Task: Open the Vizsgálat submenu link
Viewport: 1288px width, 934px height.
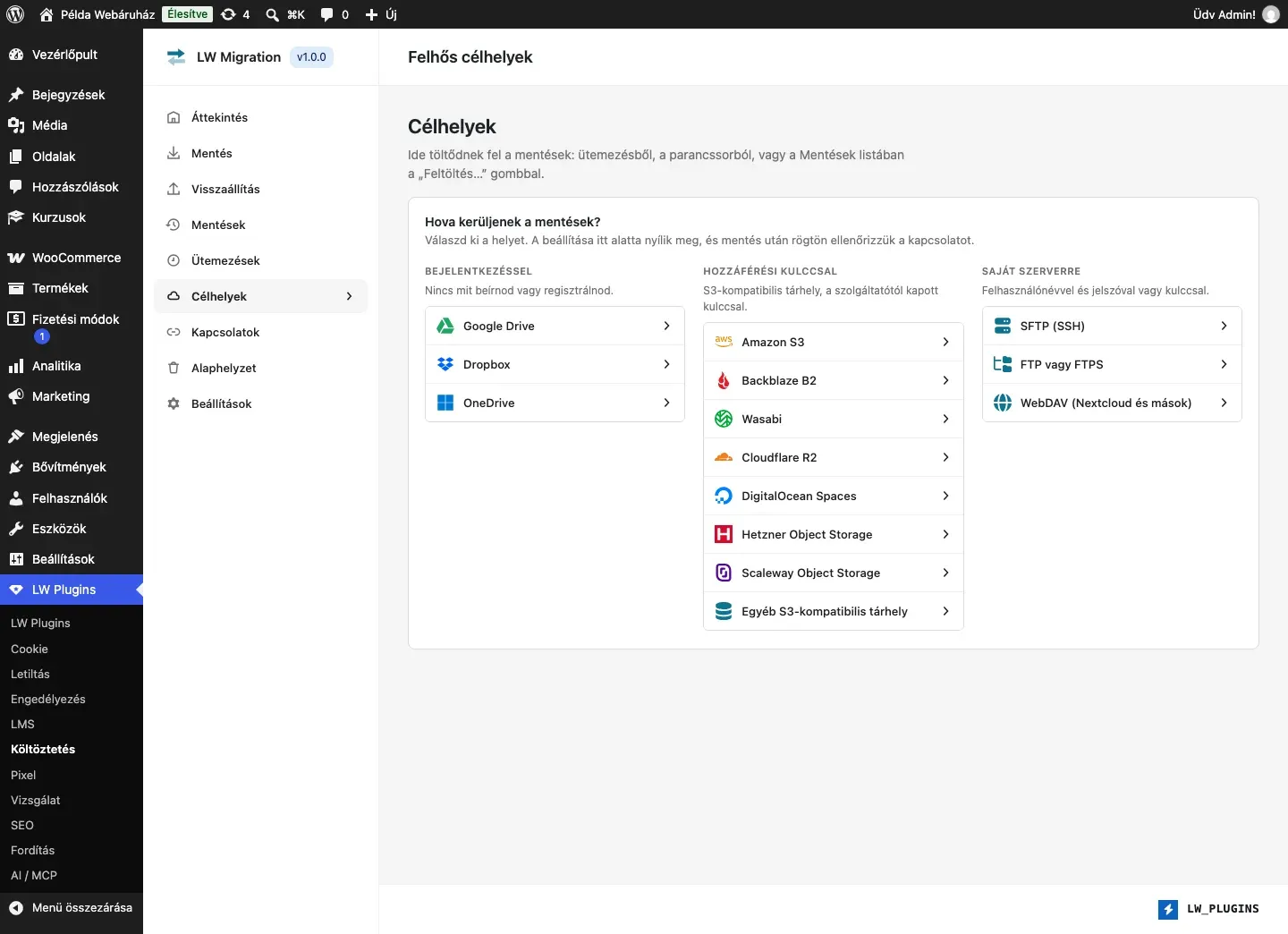Action: 36,800
